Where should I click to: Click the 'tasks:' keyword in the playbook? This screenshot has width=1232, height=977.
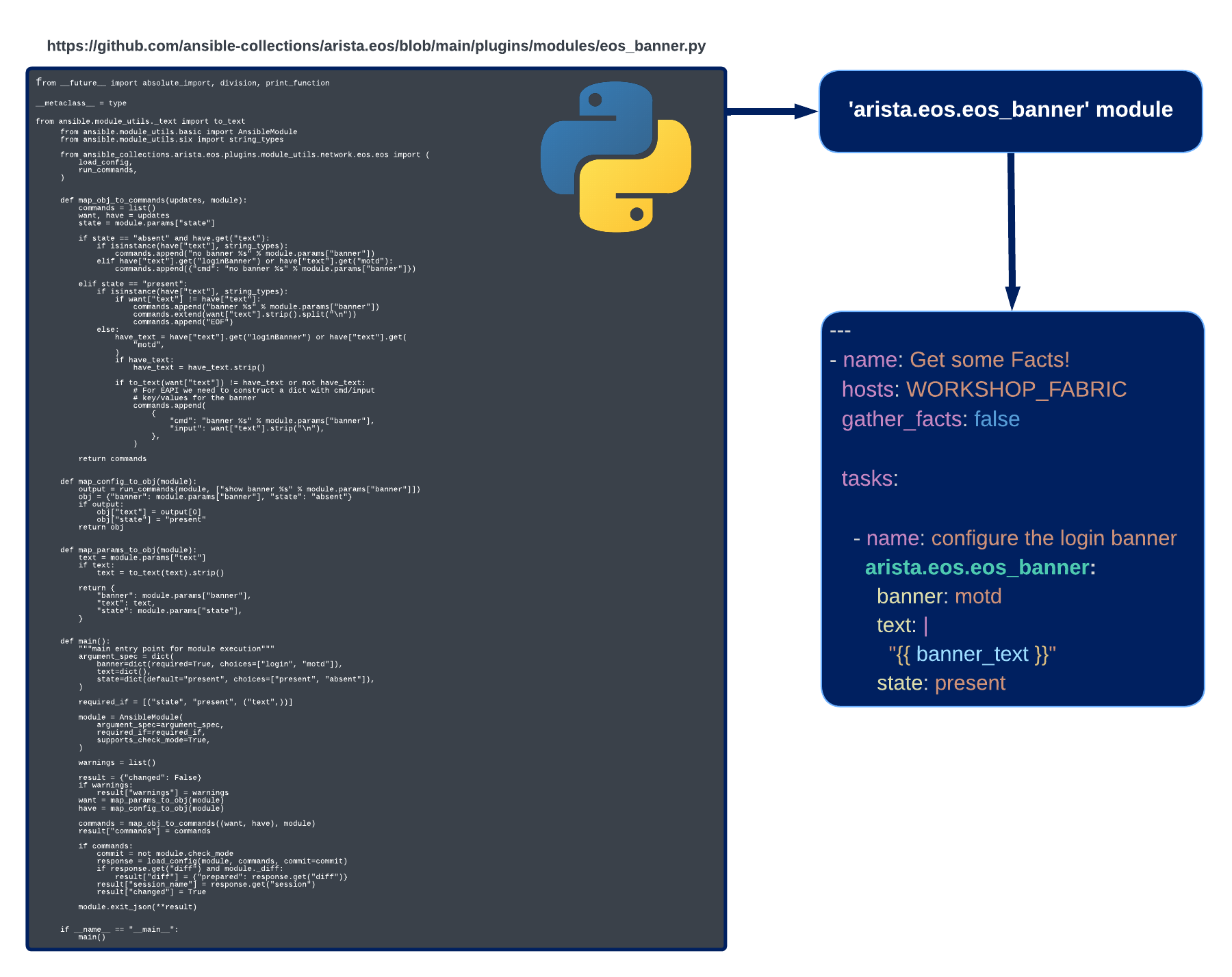[x=869, y=478]
